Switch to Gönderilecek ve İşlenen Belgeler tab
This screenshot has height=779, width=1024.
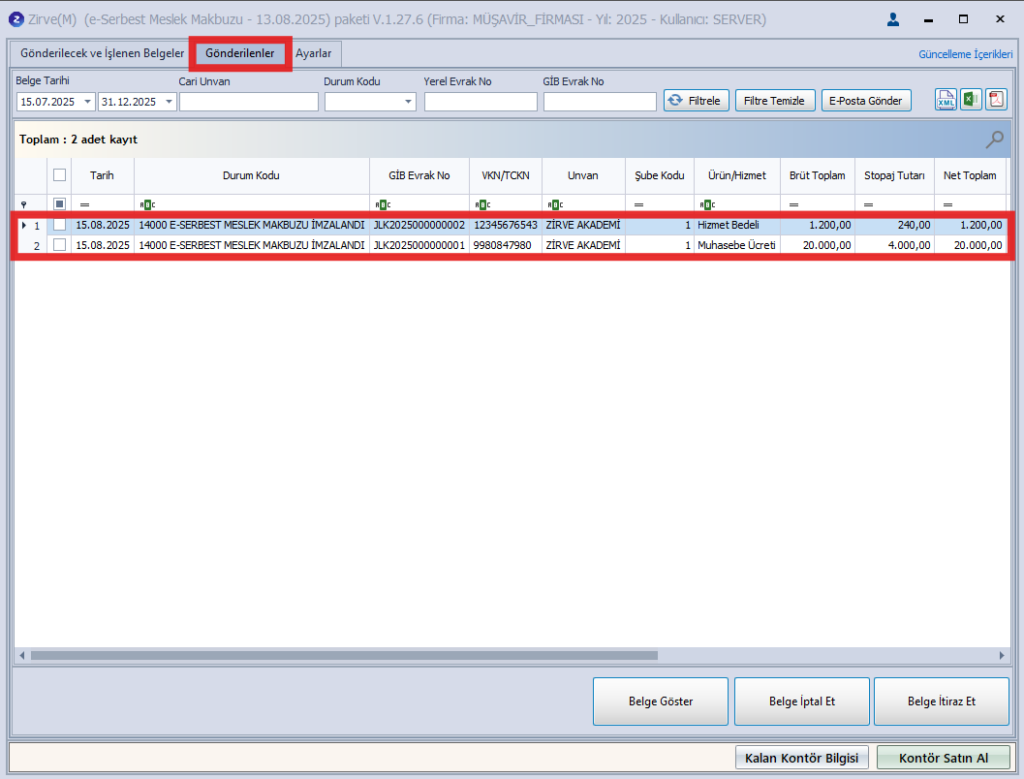[102, 53]
